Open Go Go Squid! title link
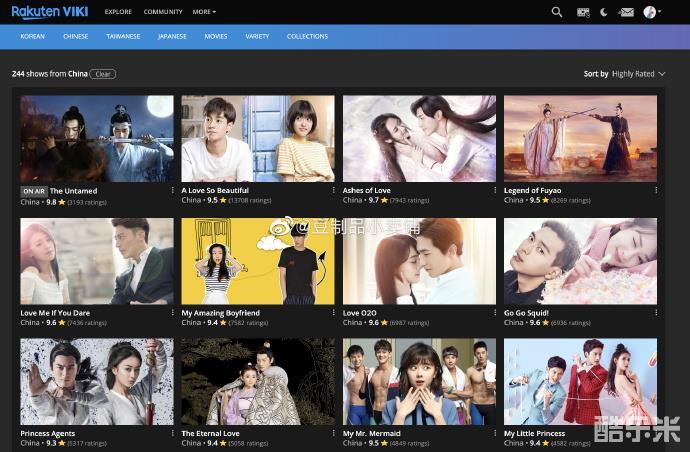 click(526, 313)
